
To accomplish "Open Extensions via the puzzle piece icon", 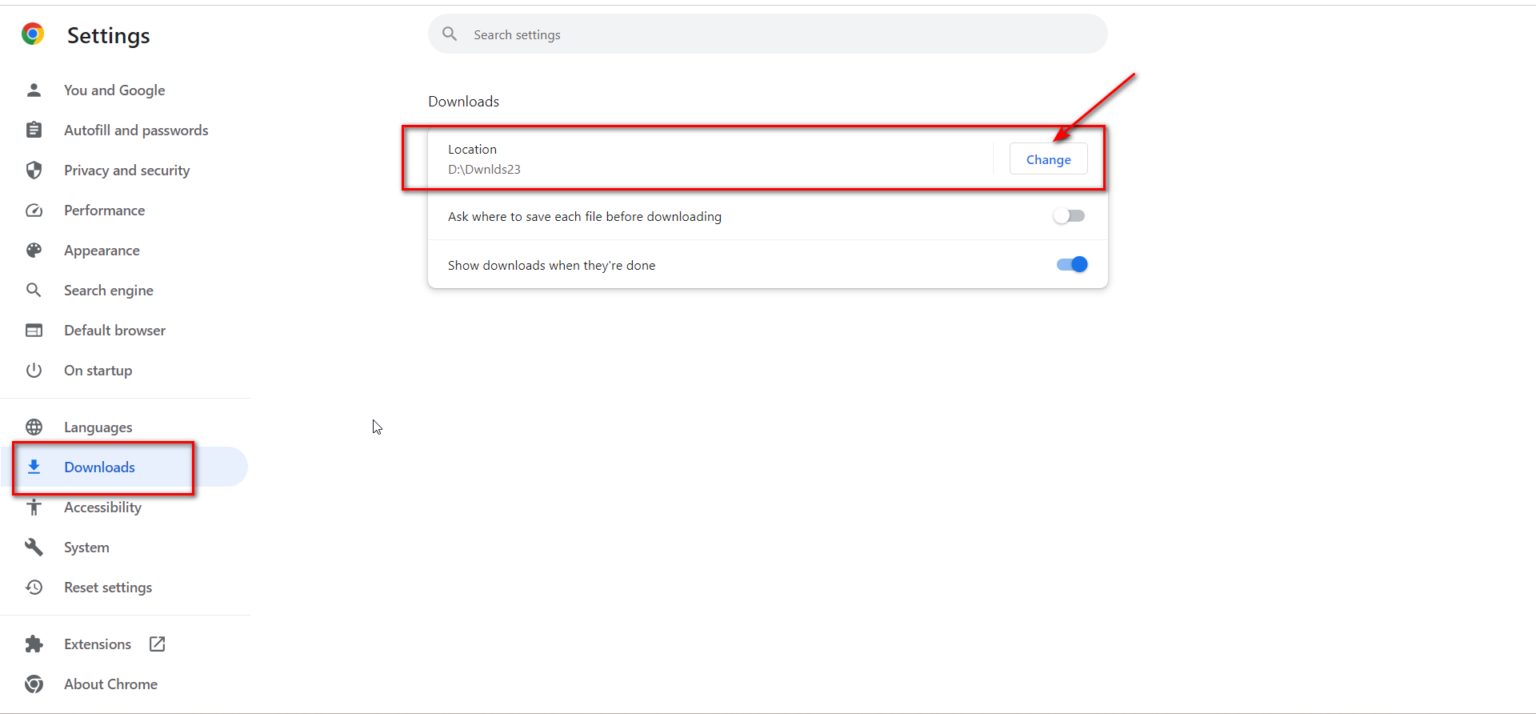I will [x=34, y=643].
